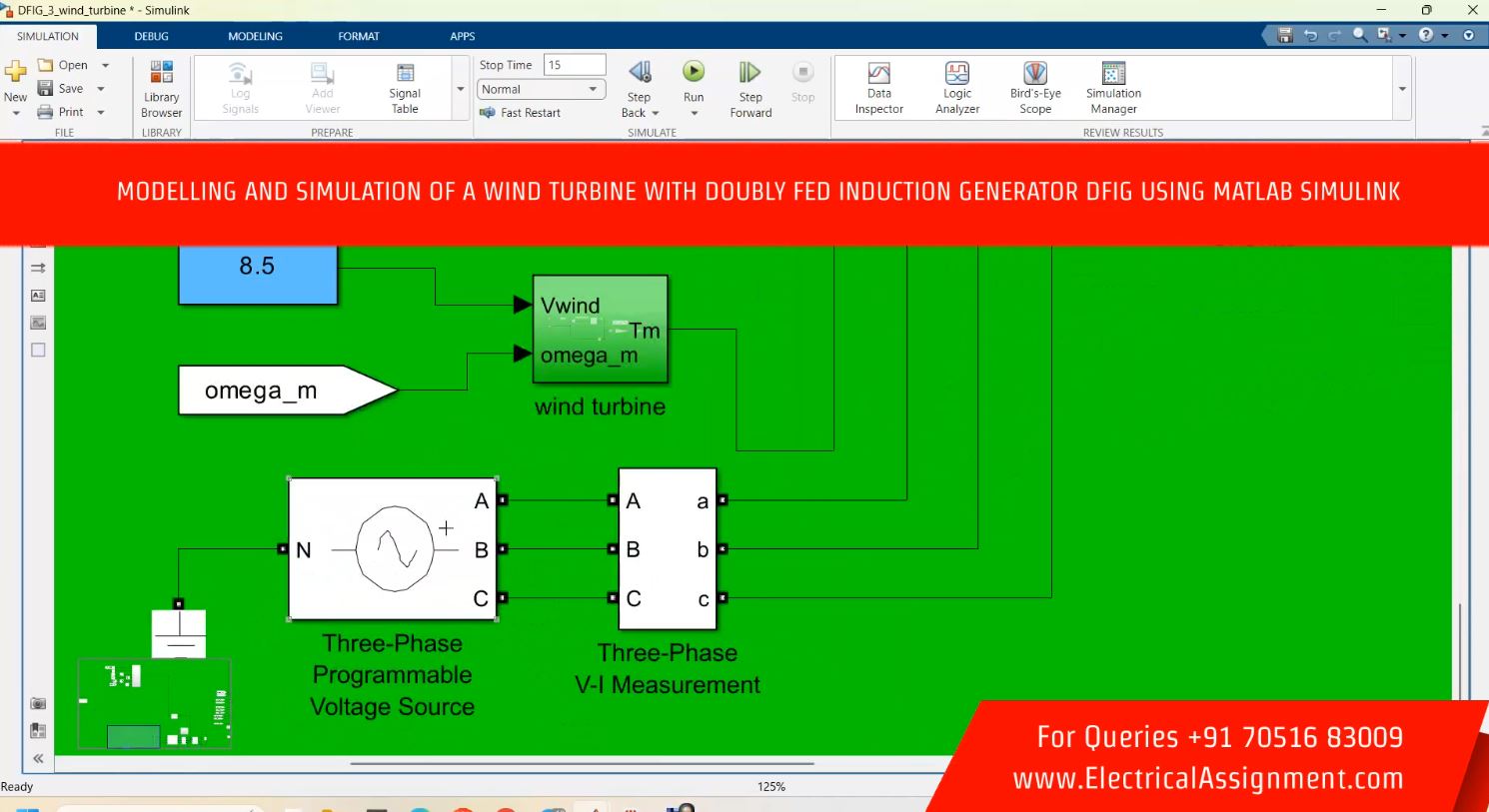This screenshot has height=812, width=1489.
Task: Expand the Review Results gallery arrow
Action: point(1402,89)
